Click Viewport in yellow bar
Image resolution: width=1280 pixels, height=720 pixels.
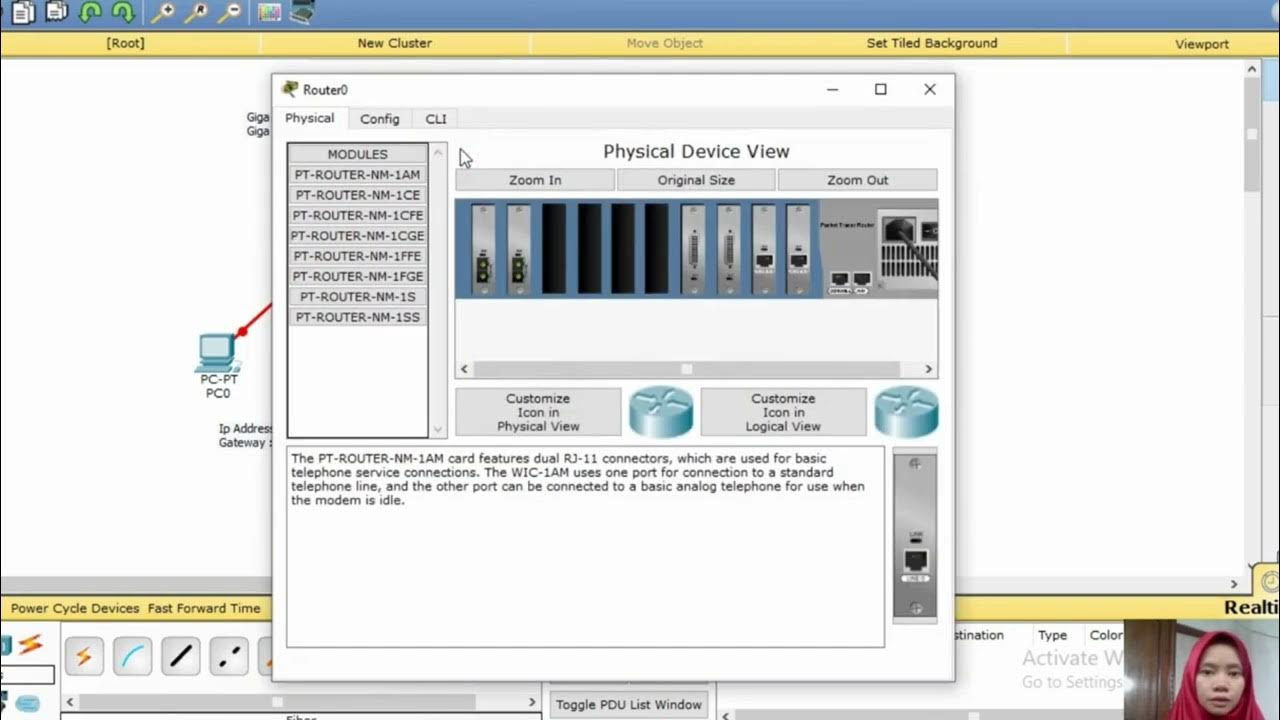point(1202,44)
